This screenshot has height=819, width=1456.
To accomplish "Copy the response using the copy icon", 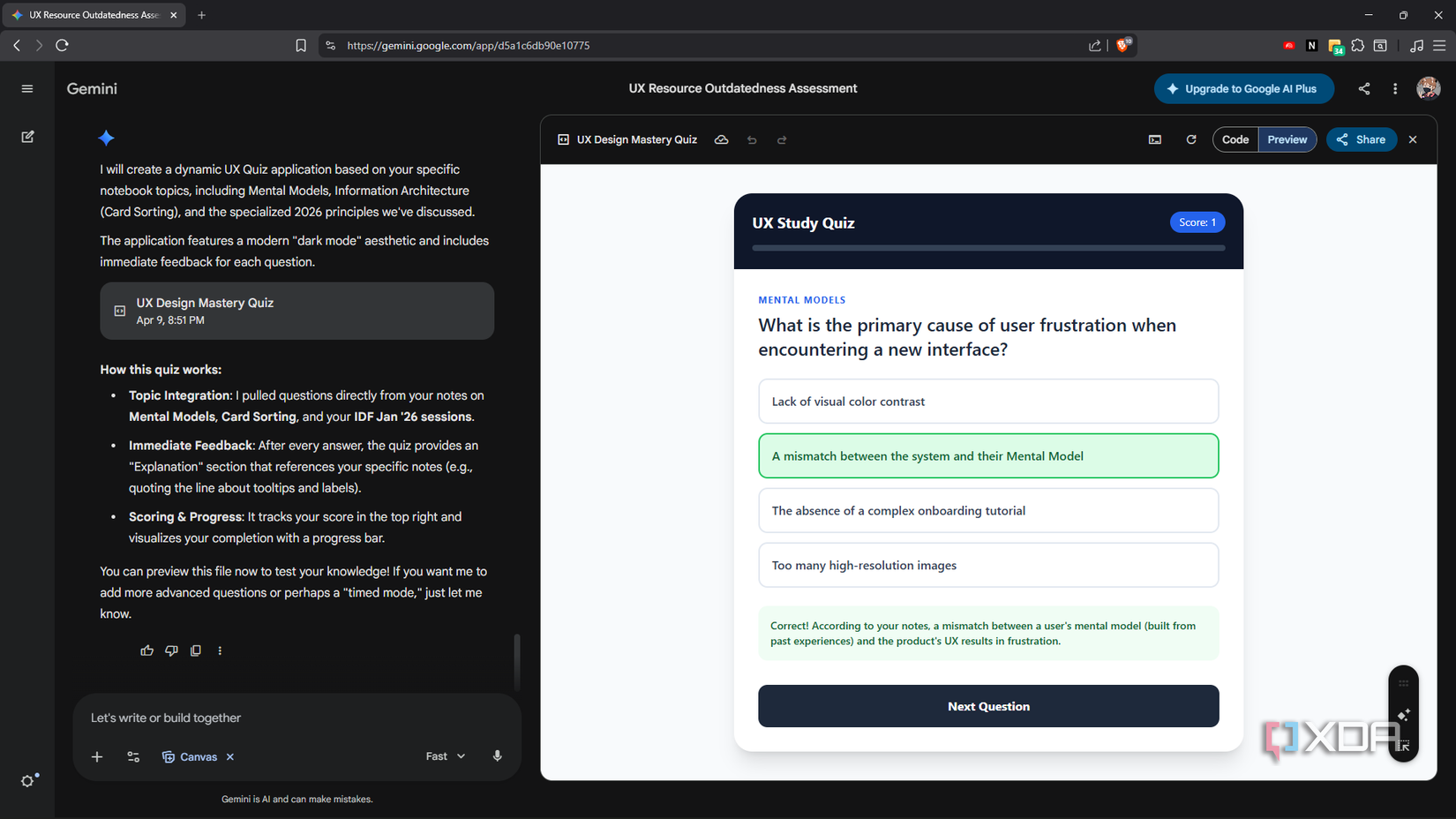I will 195,650.
